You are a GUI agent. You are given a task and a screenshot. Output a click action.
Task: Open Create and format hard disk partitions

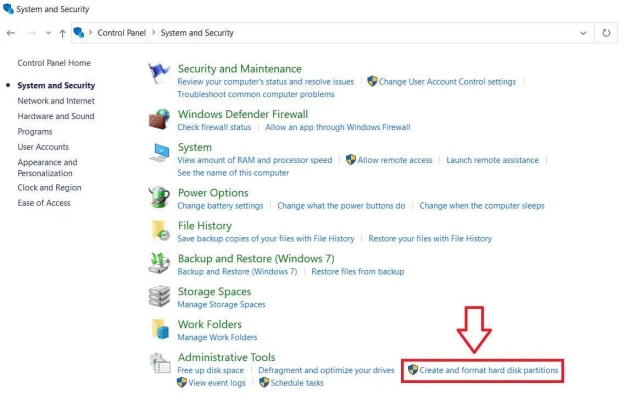point(489,370)
